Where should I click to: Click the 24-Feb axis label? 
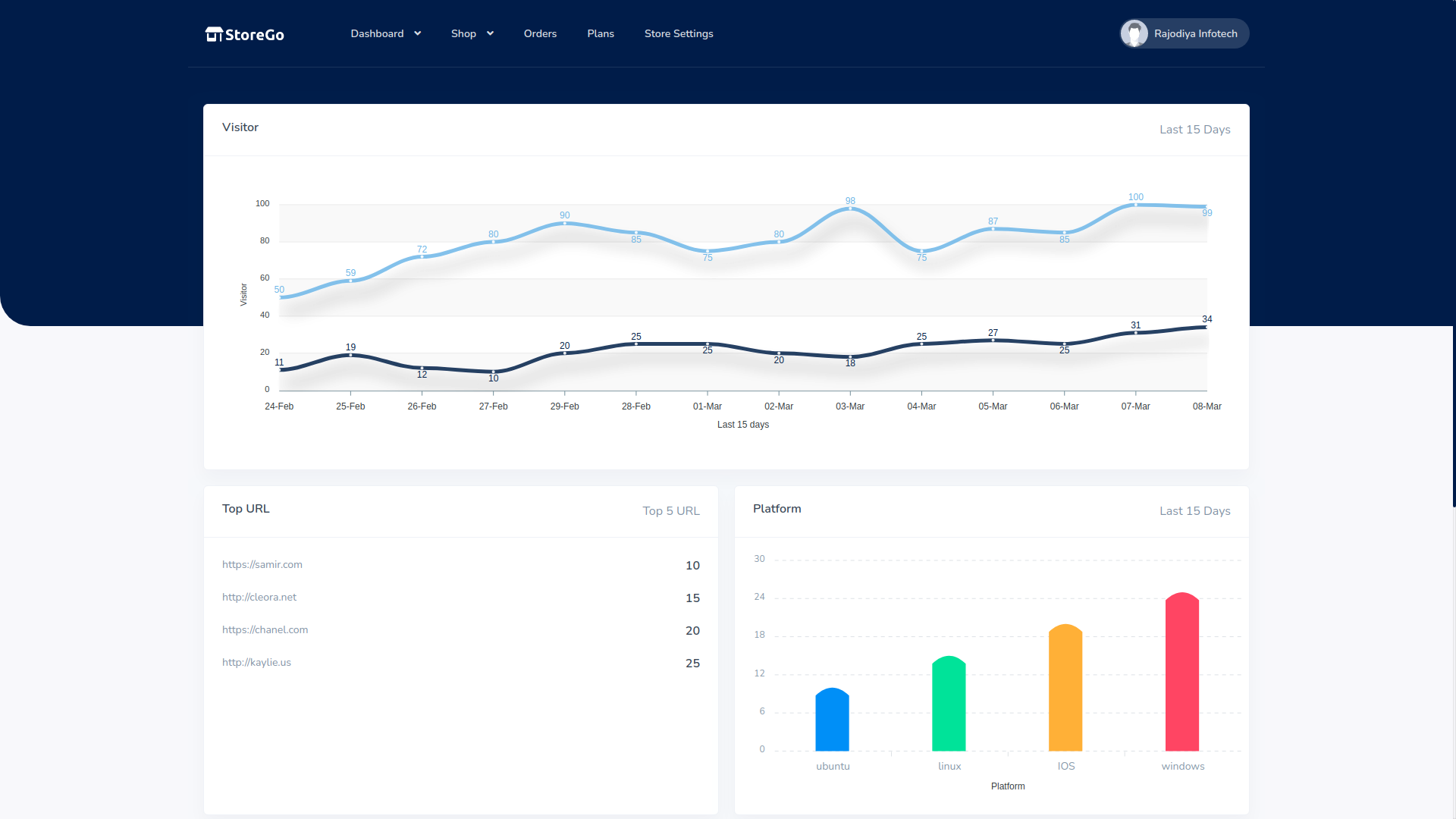pos(279,406)
